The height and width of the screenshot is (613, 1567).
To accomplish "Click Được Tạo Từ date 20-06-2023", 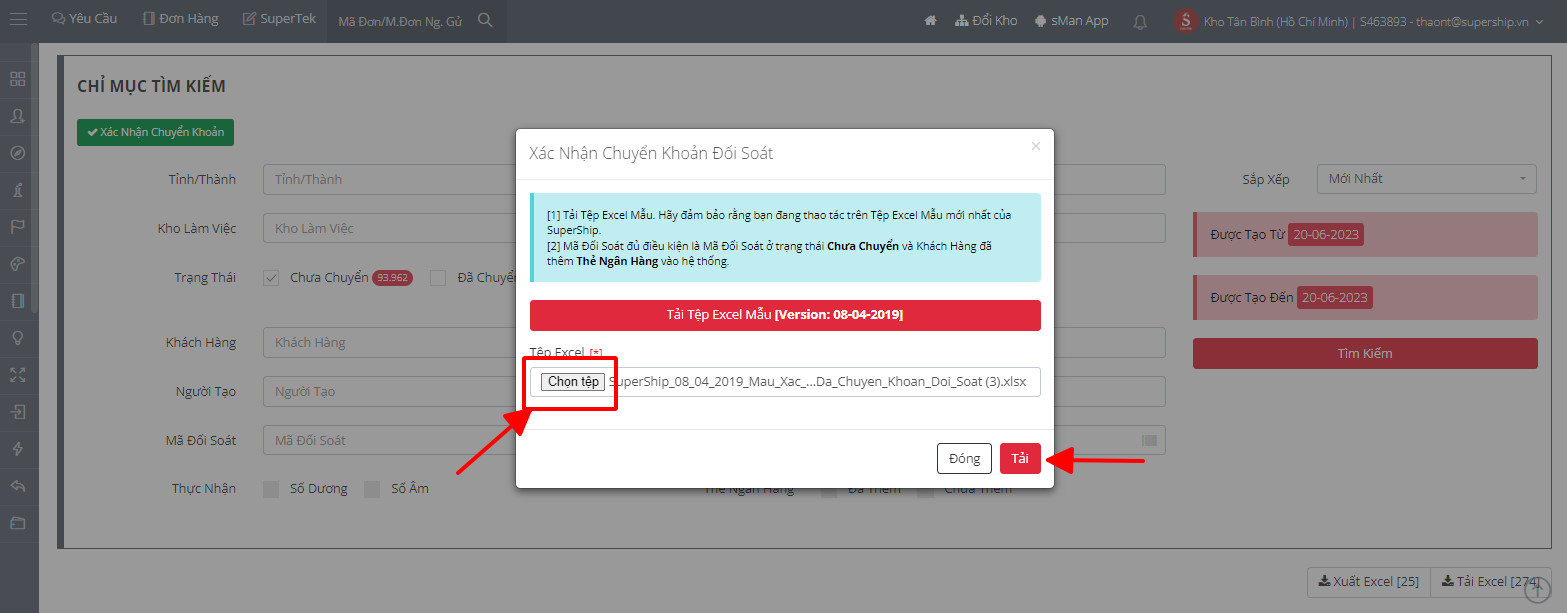I will click(1326, 235).
